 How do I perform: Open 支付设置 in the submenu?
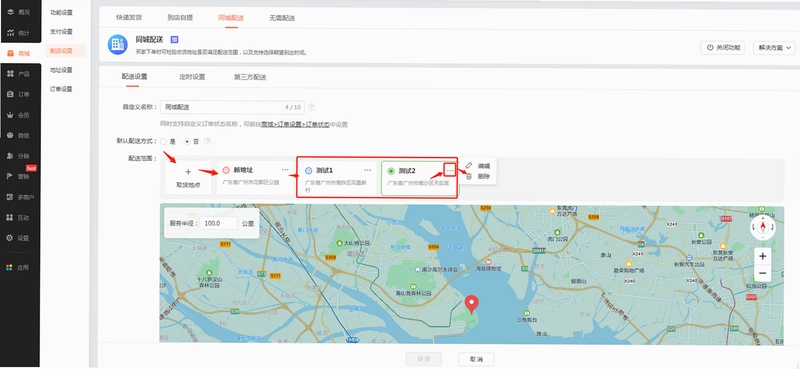(61, 32)
